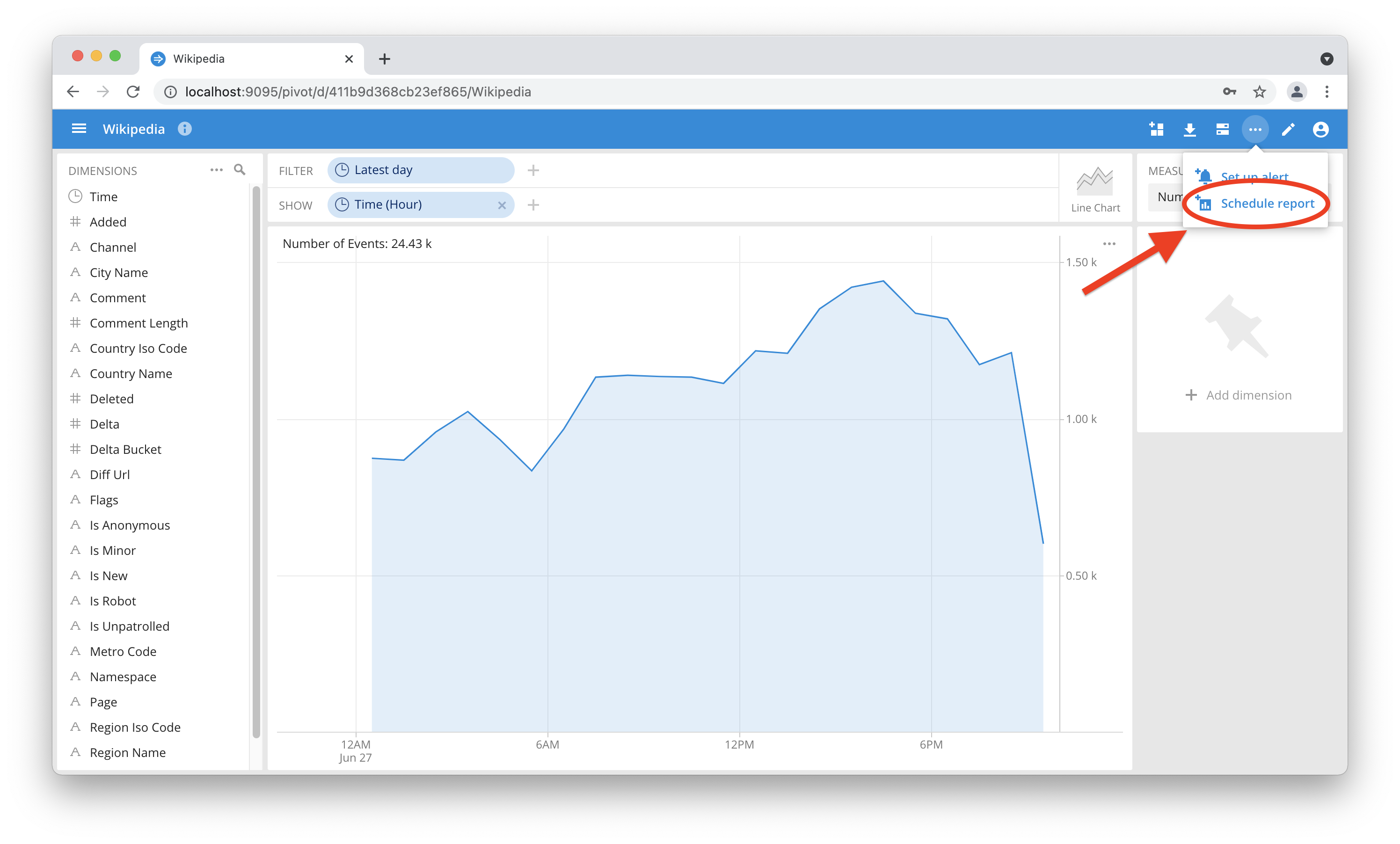Viewport: 1400px width, 844px height.
Task: Open the ellipsis menu in the Dimensions panel
Action: coord(216,169)
